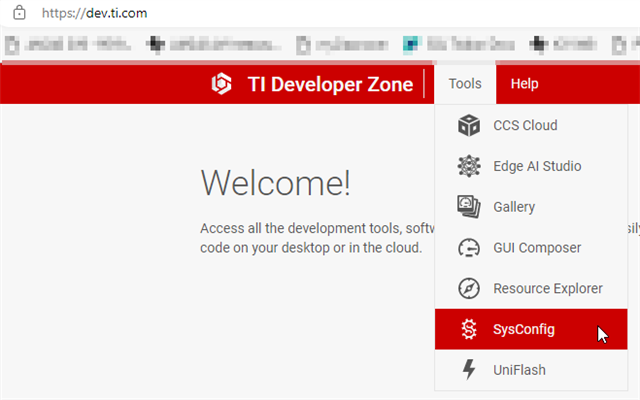This screenshot has height=400, width=640.
Task: Click the dev.ti.com URL field
Action: (x=95, y=13)
